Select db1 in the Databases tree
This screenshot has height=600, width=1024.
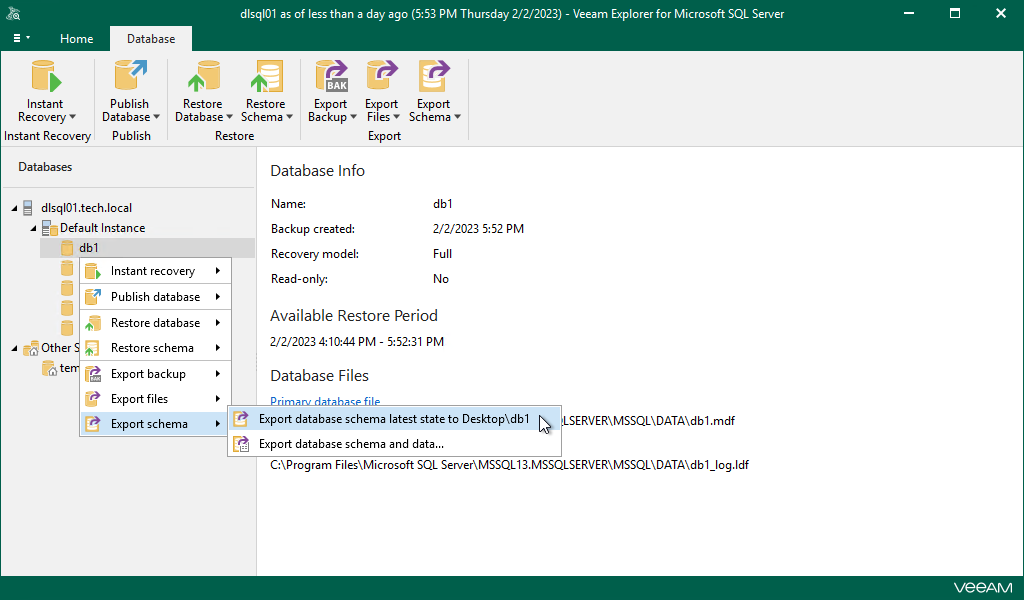click(89, 248)
